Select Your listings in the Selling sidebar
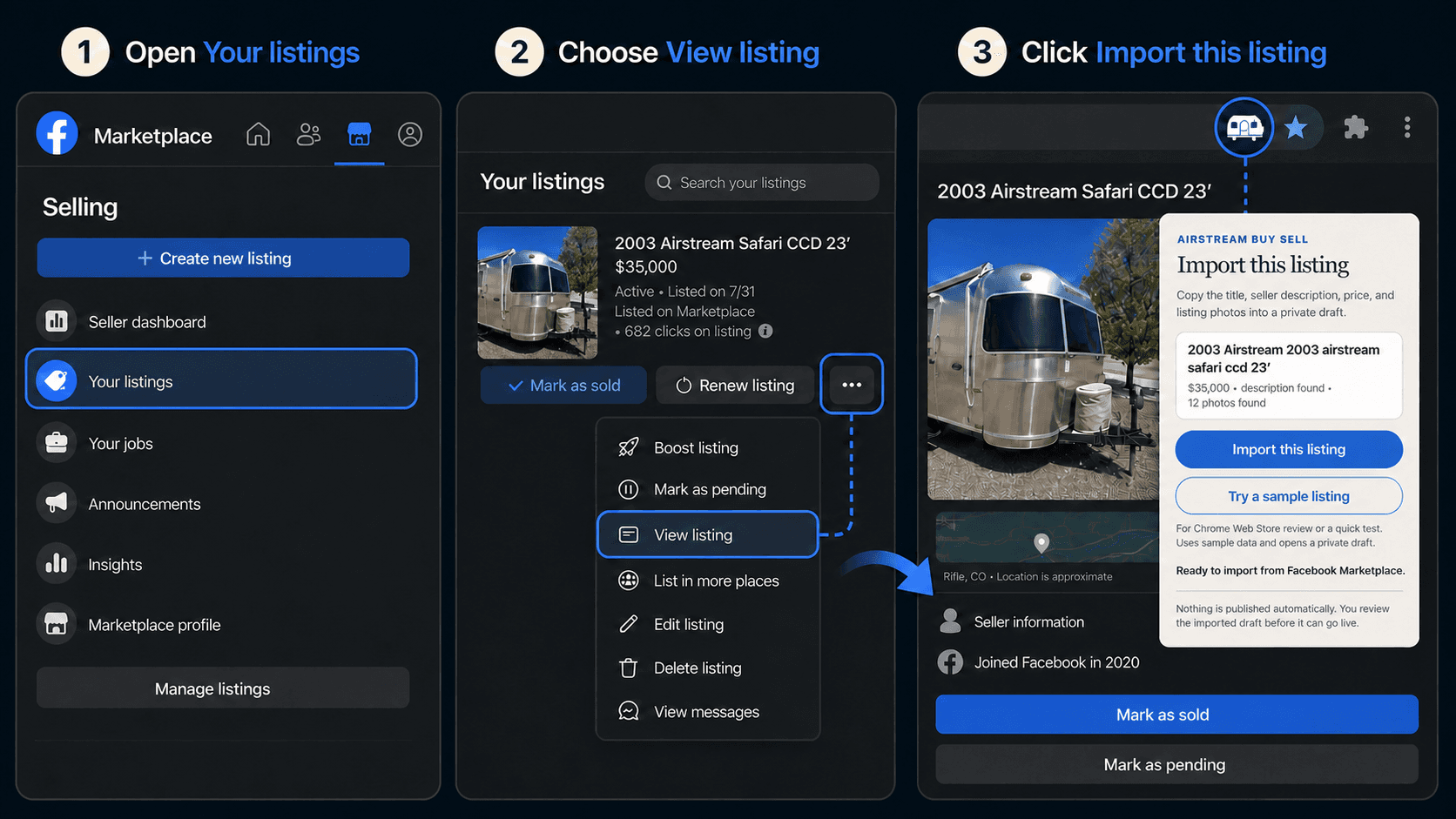The height and width of the screenshot is (819, 1456). pyautogui.click(x=221, y=379)
